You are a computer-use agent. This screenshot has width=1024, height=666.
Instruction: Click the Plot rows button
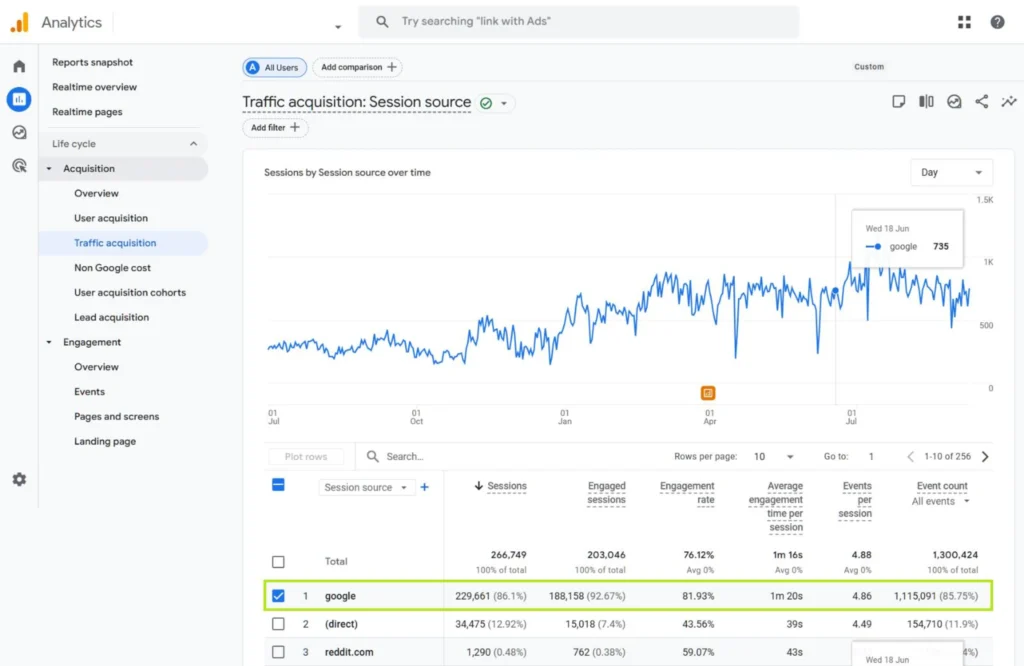click(306, 456)
